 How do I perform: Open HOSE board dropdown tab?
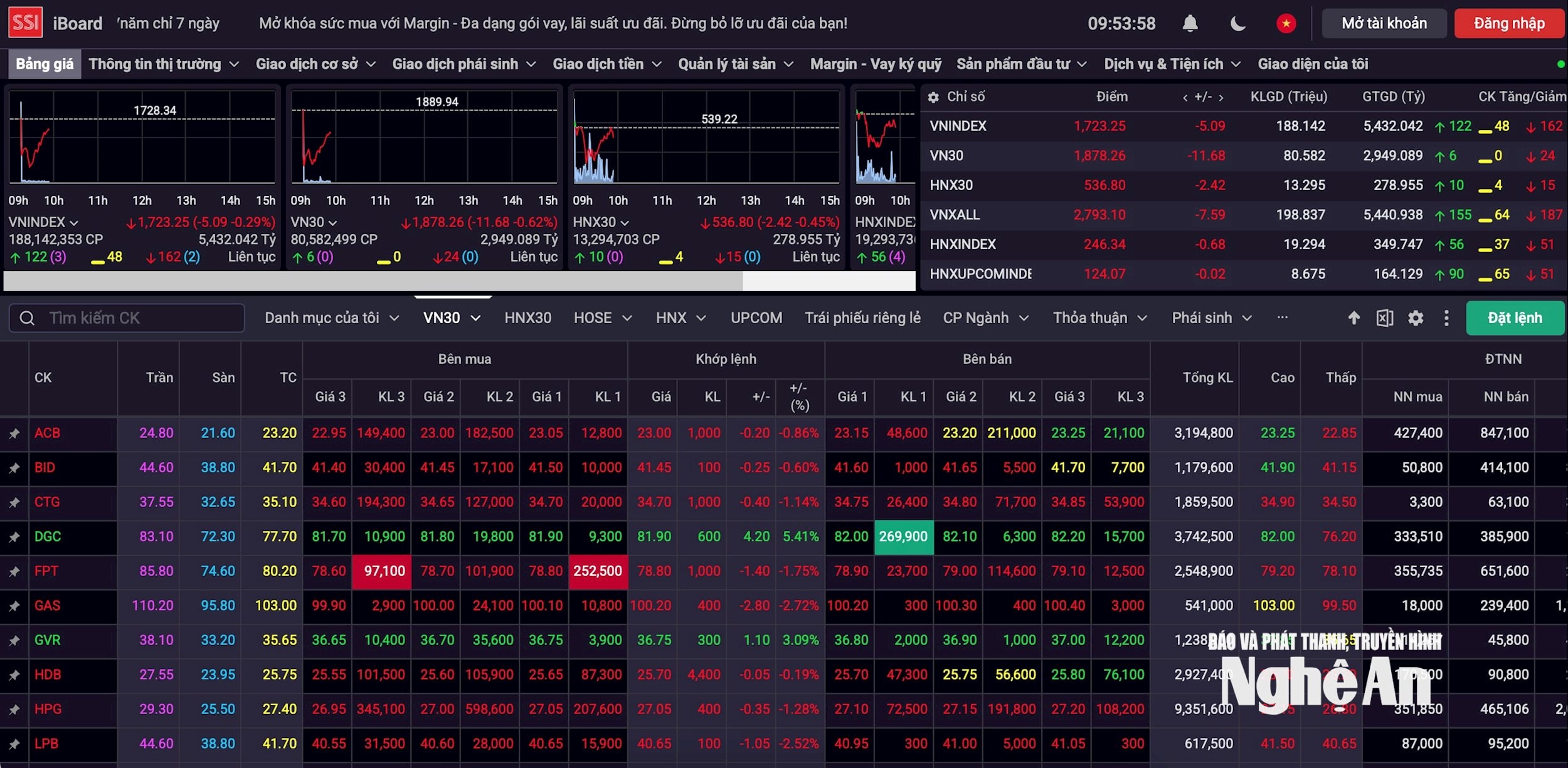tap(603, 318)
